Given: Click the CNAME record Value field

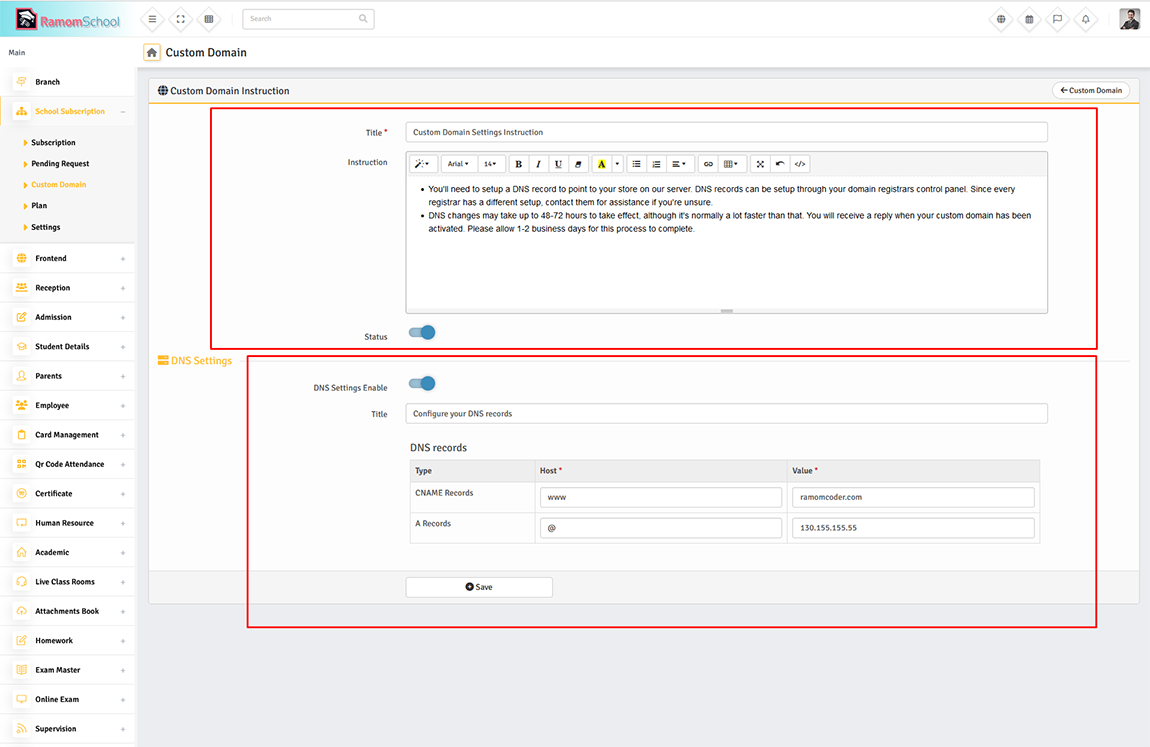Looking at the screenshot, I should tap(913, 497).
